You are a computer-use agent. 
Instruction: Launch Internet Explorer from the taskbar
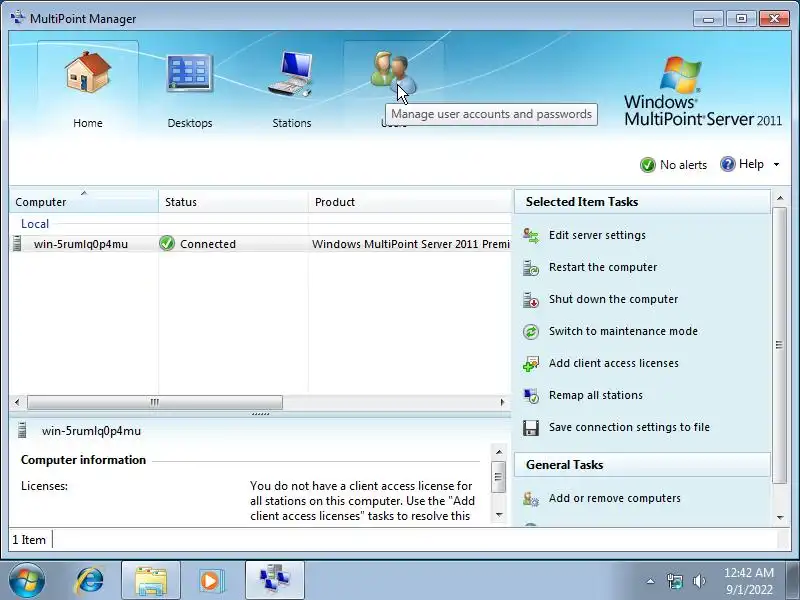(90, 581)
